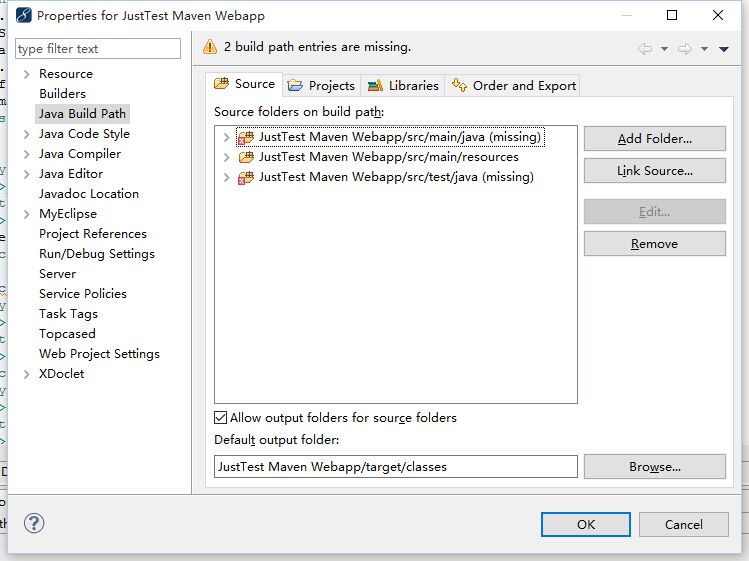Switch to the Libraries tab

tap(403, 86)
